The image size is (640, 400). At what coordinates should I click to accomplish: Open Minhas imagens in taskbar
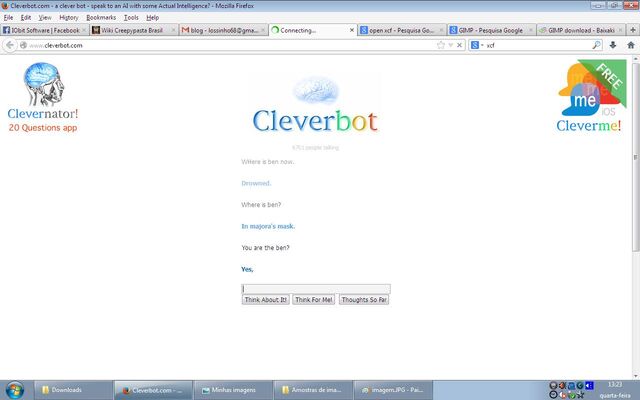[233, 390]
